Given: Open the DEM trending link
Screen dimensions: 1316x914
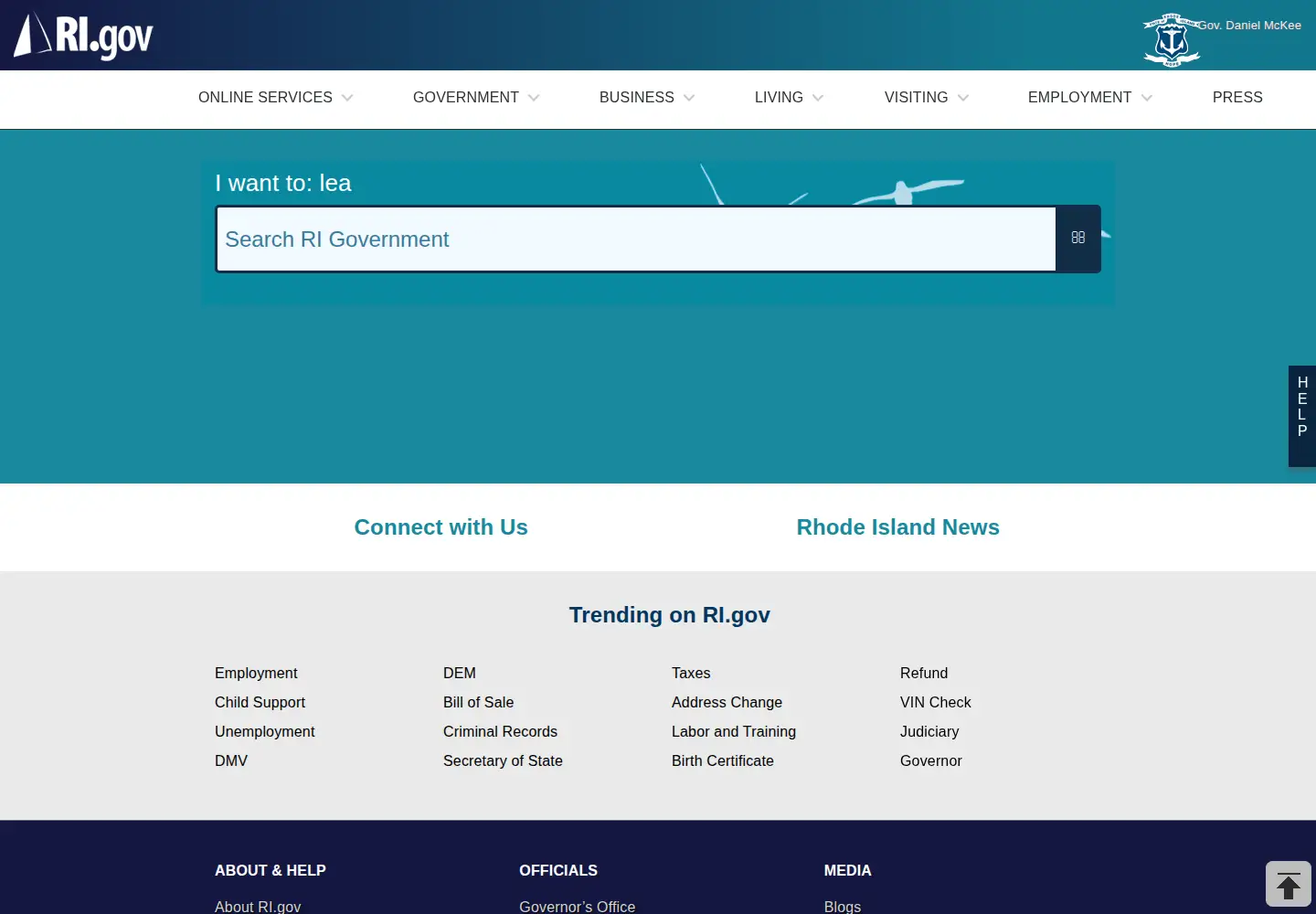Looking at the screenshot, I should [460, 673].
